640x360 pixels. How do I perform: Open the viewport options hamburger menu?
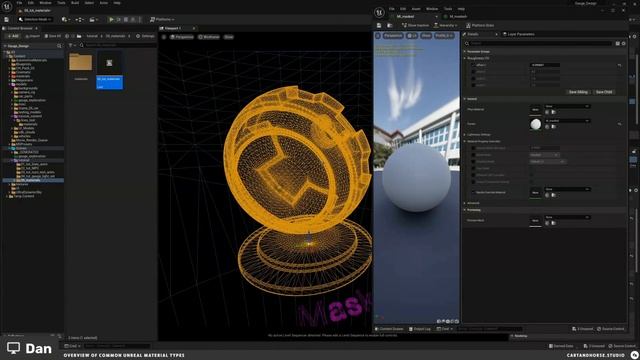tap(164, 37)
